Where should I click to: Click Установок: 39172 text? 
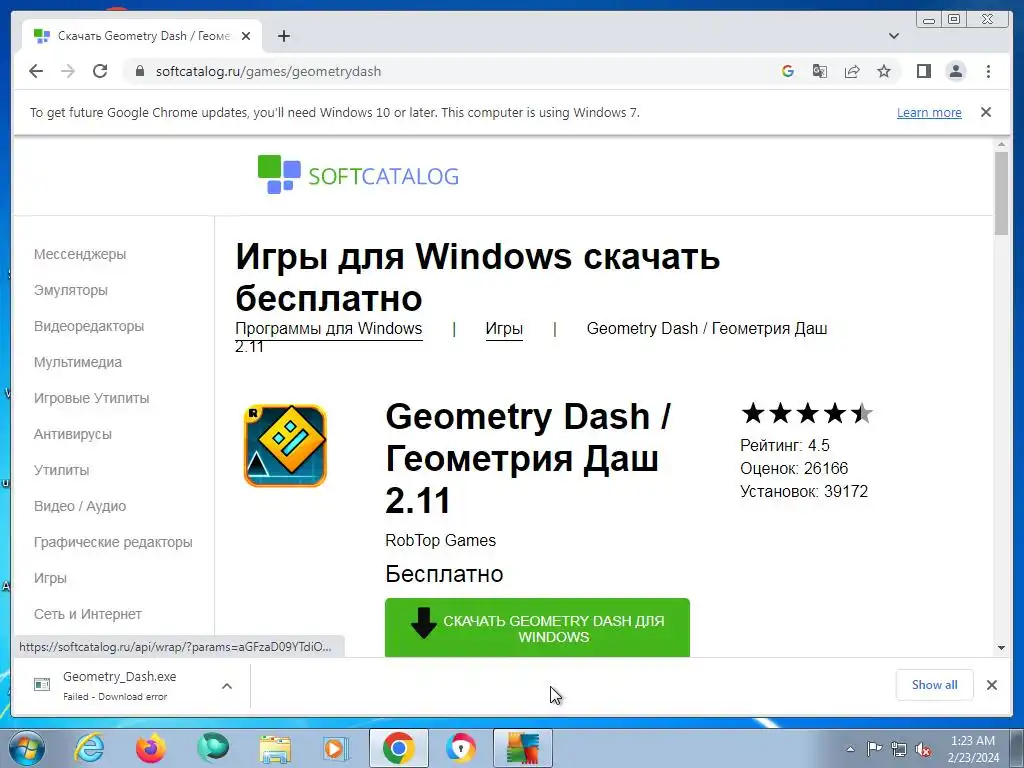pyautogui.click(x=804, y=491)
